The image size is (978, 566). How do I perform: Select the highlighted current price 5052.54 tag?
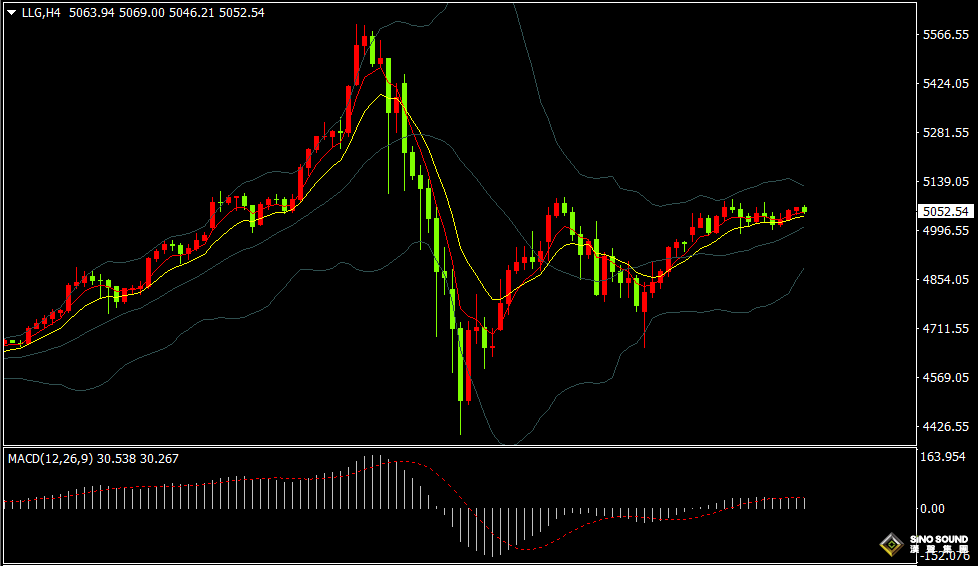(x=945, y=212)
